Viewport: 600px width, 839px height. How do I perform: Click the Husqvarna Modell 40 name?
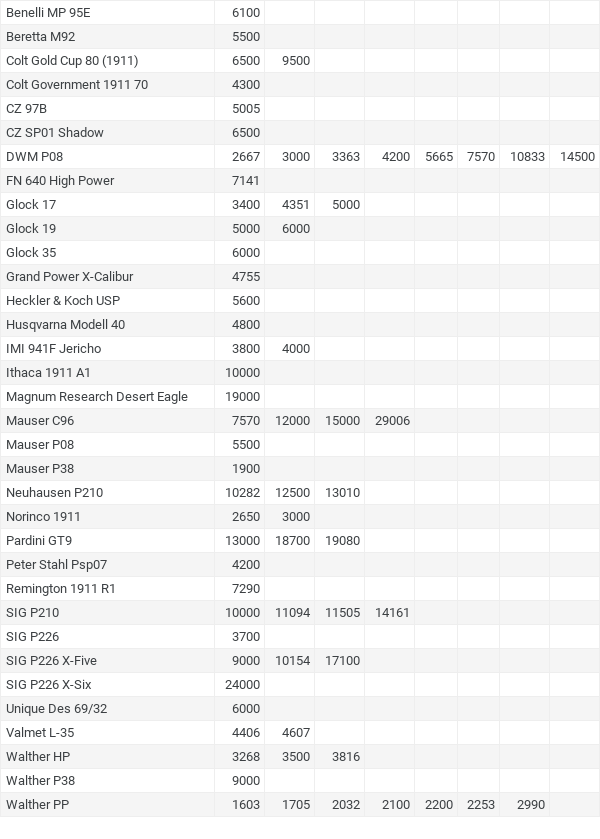point(66,325)
